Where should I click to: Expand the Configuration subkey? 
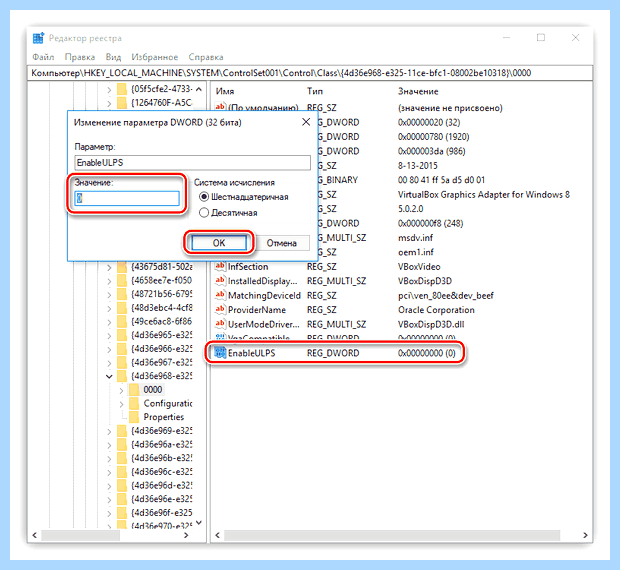coord(121,404)
